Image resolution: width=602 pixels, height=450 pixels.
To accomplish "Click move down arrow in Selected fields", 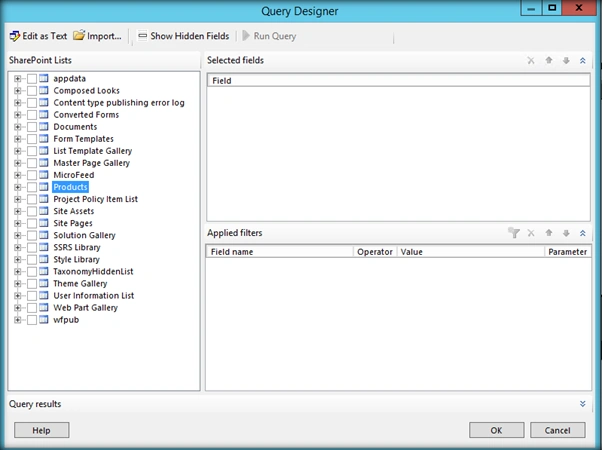I will (x=566, y=60).
